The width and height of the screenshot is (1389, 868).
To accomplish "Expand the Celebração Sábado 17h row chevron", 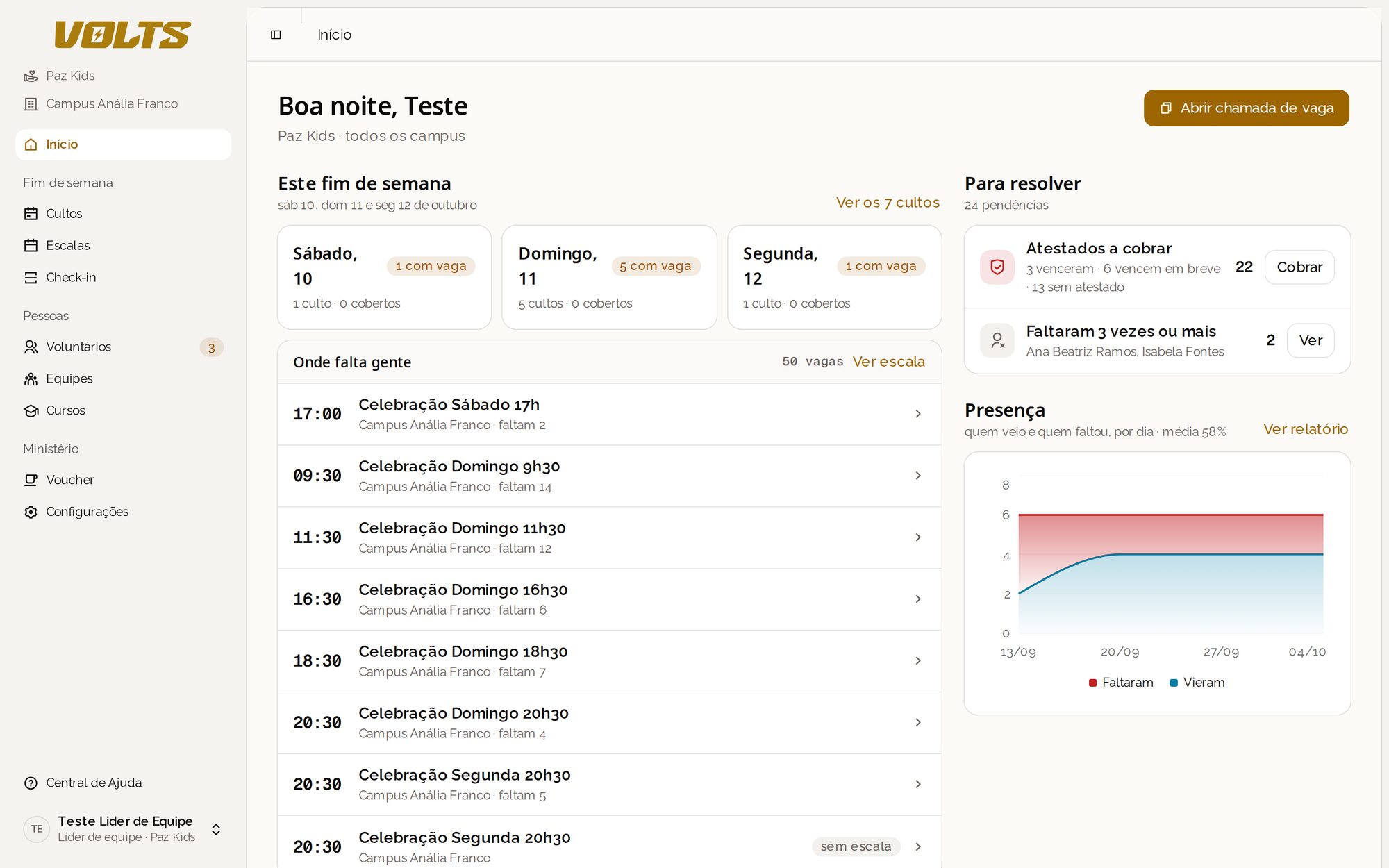I will (918, 414).
